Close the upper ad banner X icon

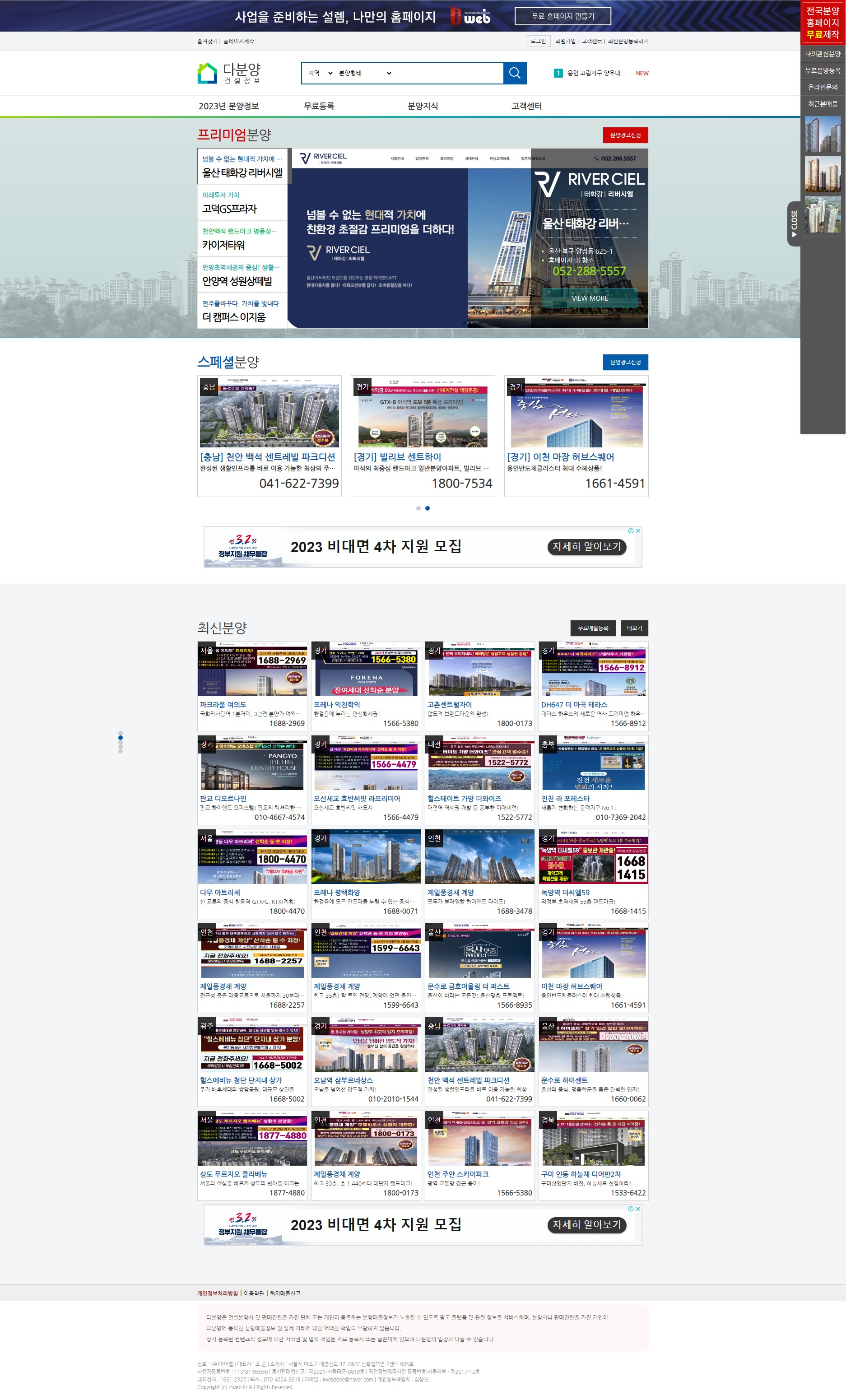(638, 530)
